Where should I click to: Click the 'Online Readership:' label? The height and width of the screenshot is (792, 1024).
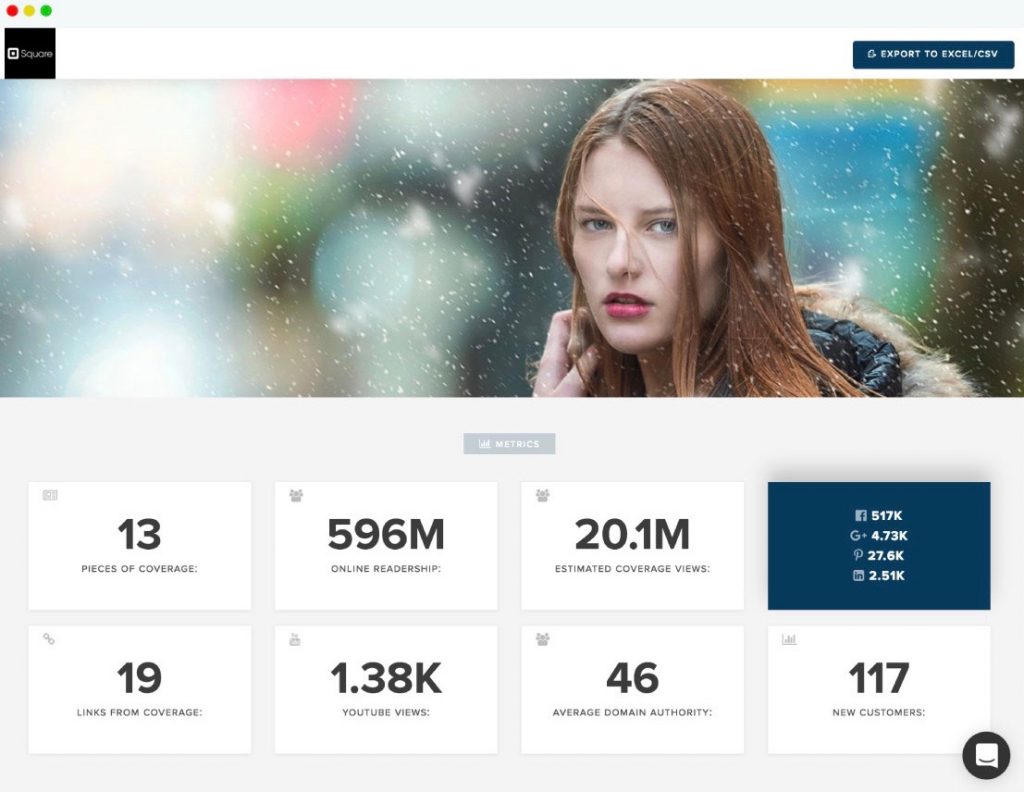[386, 569]
